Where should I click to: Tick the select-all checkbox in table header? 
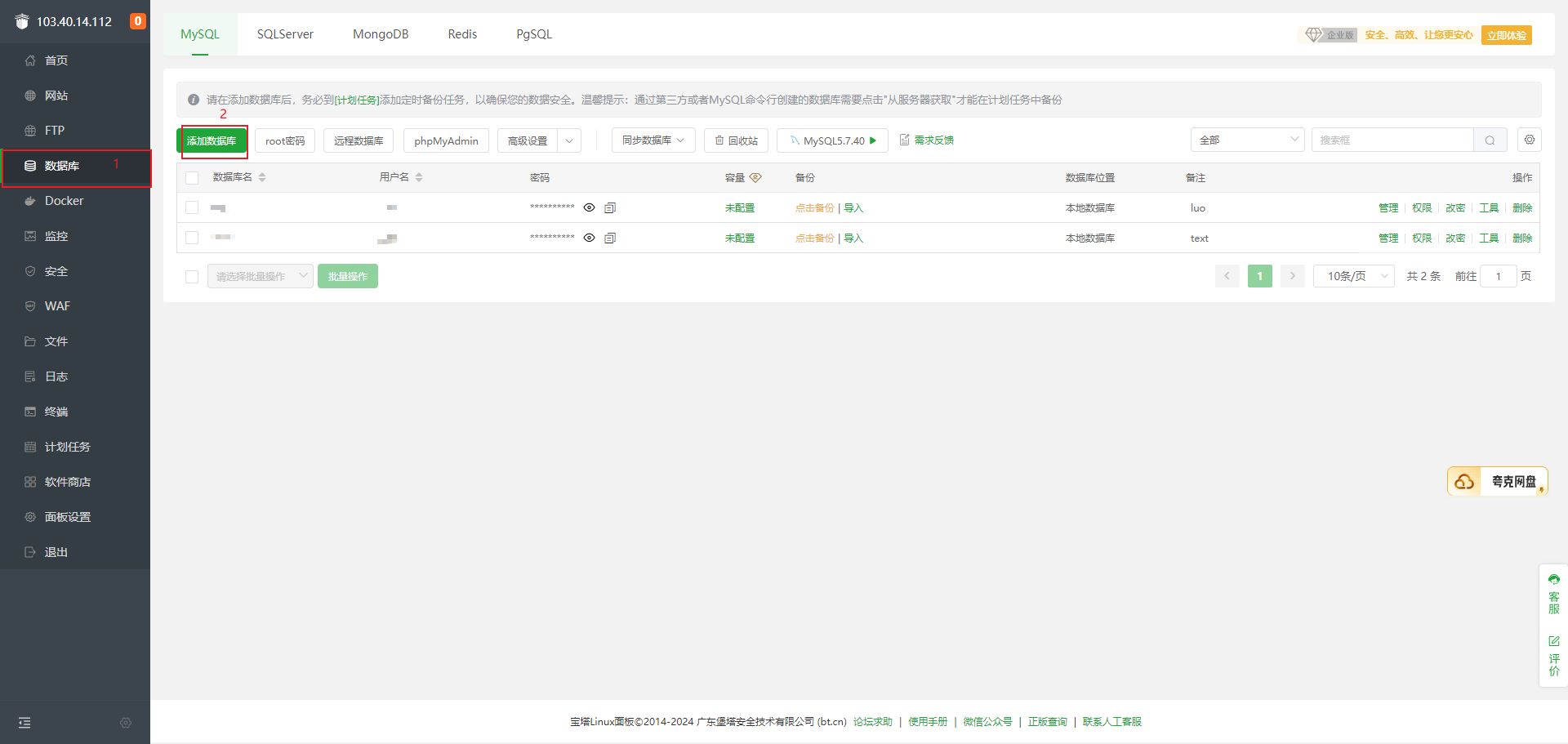click(x=192, y=178)
